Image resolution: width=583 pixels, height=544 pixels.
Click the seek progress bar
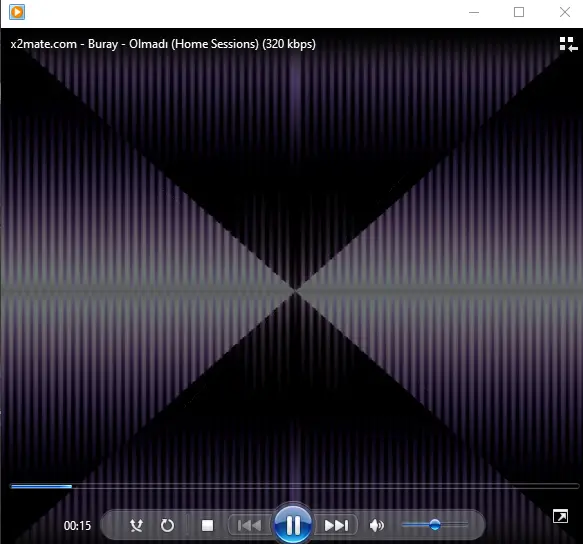[x=294, y=486]
